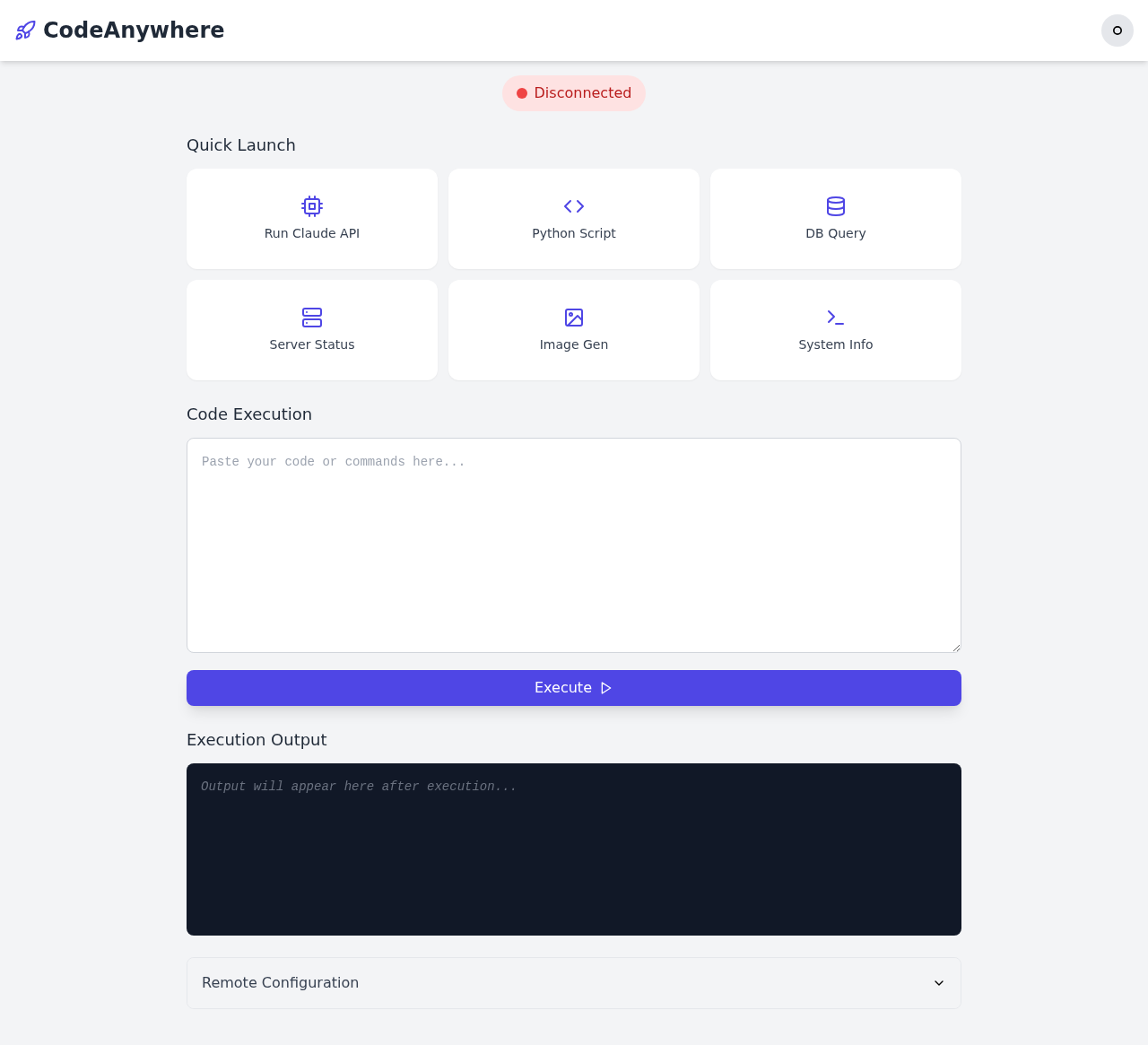The image size is (1148, 1045).
Task: Click the rocket logo next to CodeAnywhere
Action: pos(24,30)
